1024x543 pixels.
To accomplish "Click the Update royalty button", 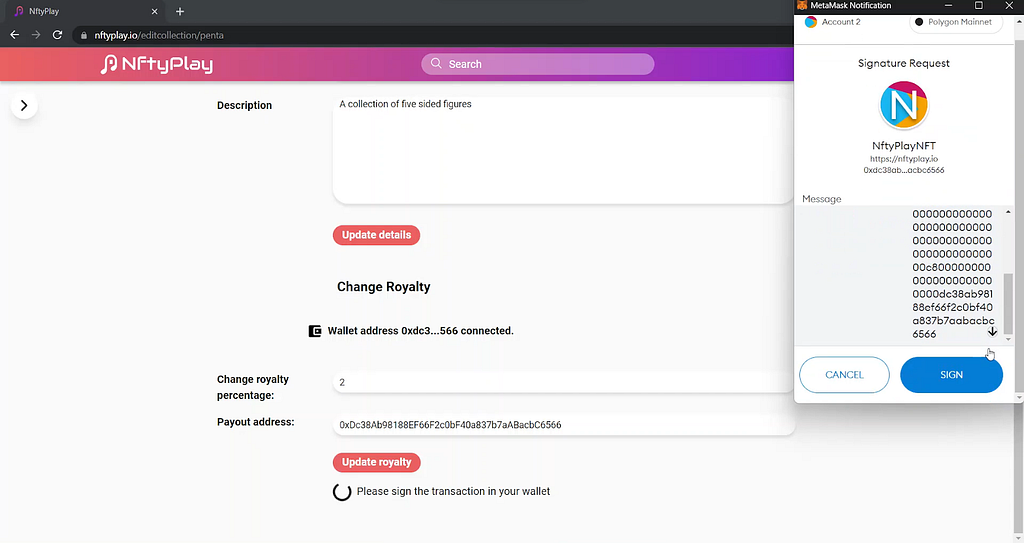I will click(377, 462).
